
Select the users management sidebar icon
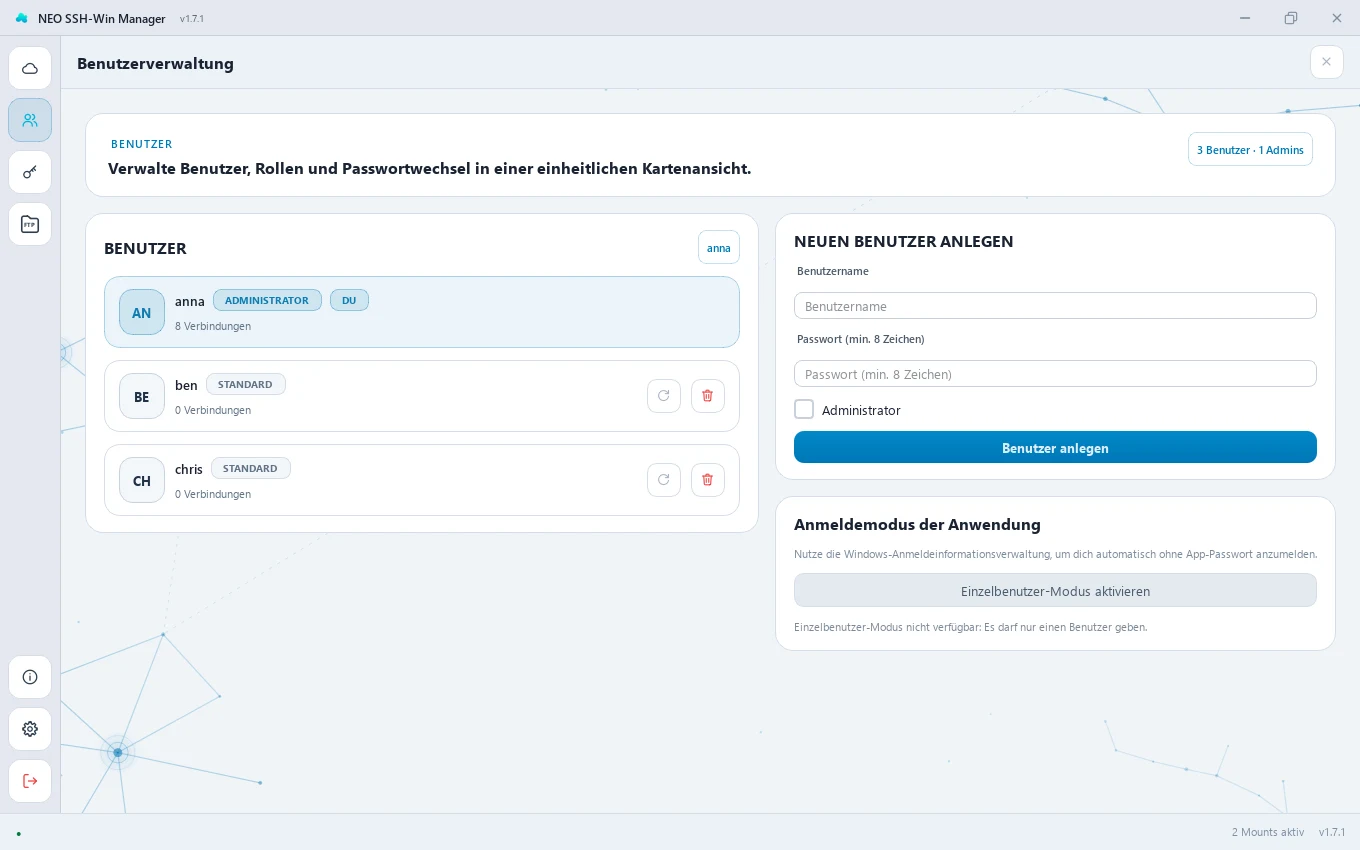coord(30,120)
